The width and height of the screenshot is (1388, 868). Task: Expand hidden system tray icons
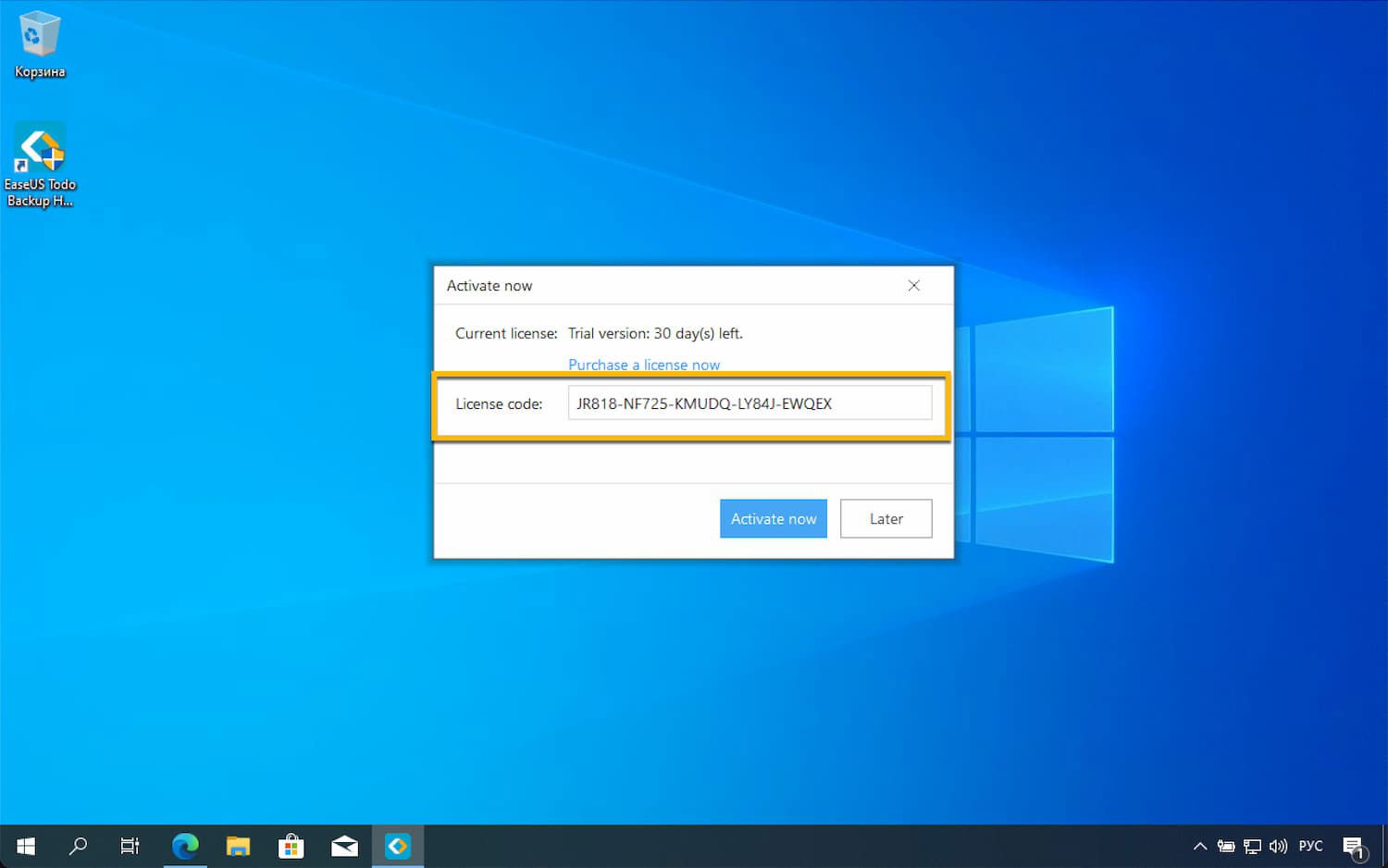click(1199, 845)
